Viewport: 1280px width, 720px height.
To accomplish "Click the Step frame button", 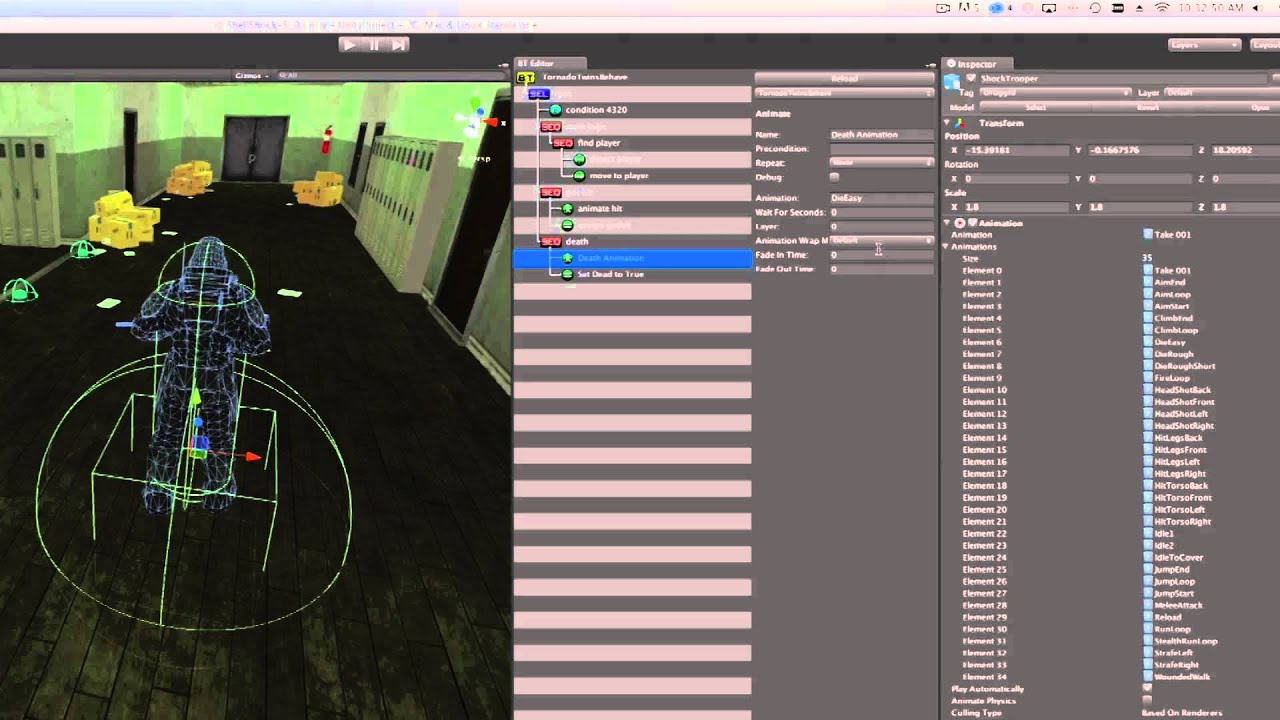I will [x=398, y=45].
